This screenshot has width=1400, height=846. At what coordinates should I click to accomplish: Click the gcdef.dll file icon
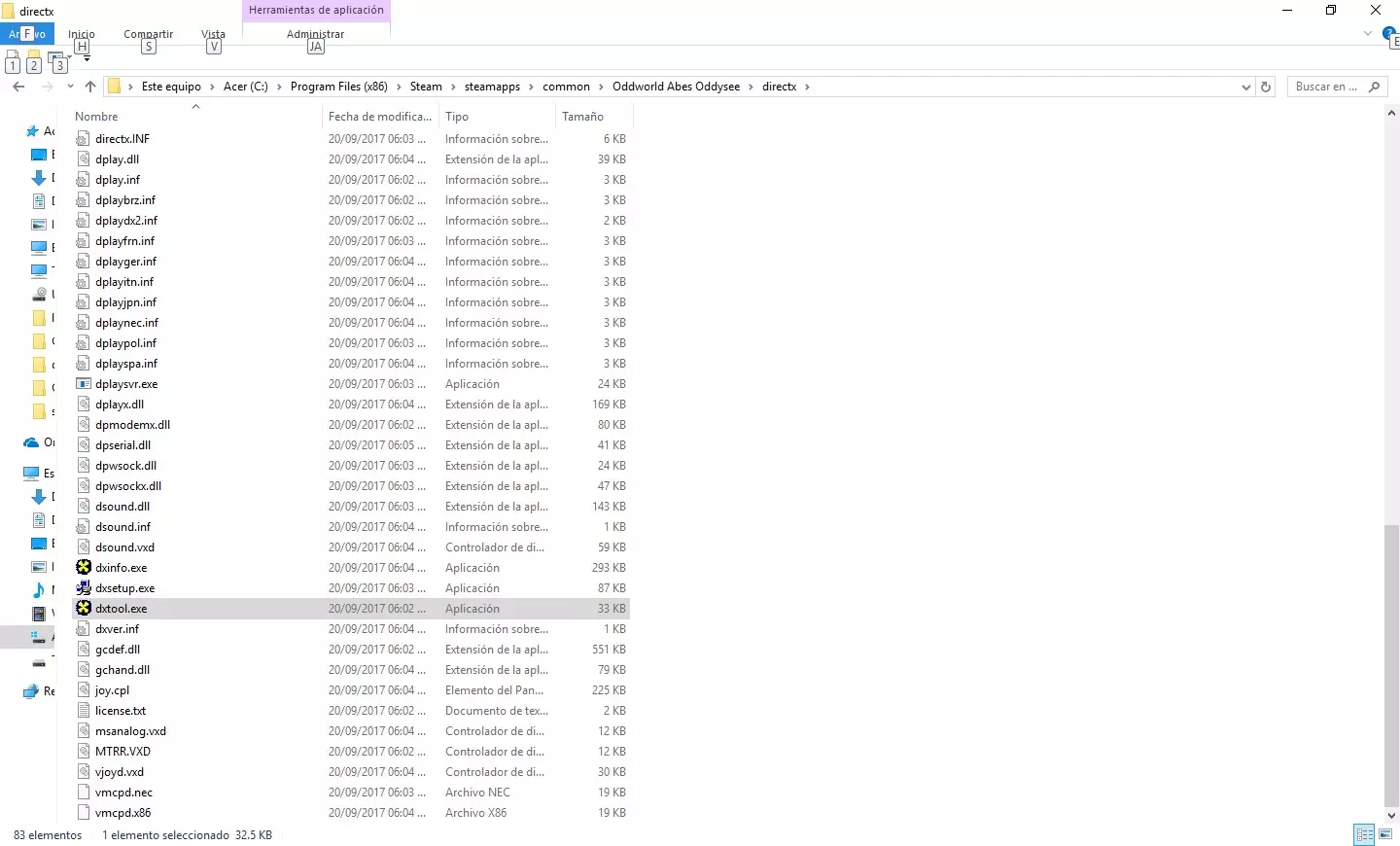(84, 650)
